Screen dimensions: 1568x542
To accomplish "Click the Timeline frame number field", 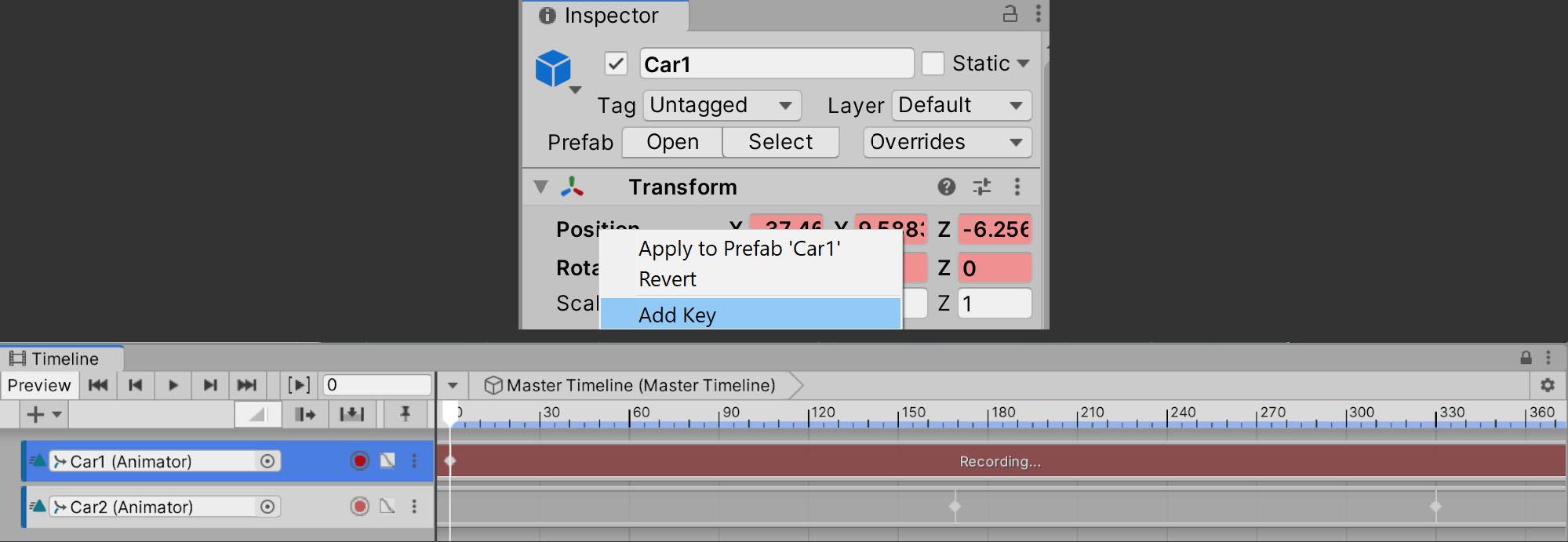I will (377, 385).
